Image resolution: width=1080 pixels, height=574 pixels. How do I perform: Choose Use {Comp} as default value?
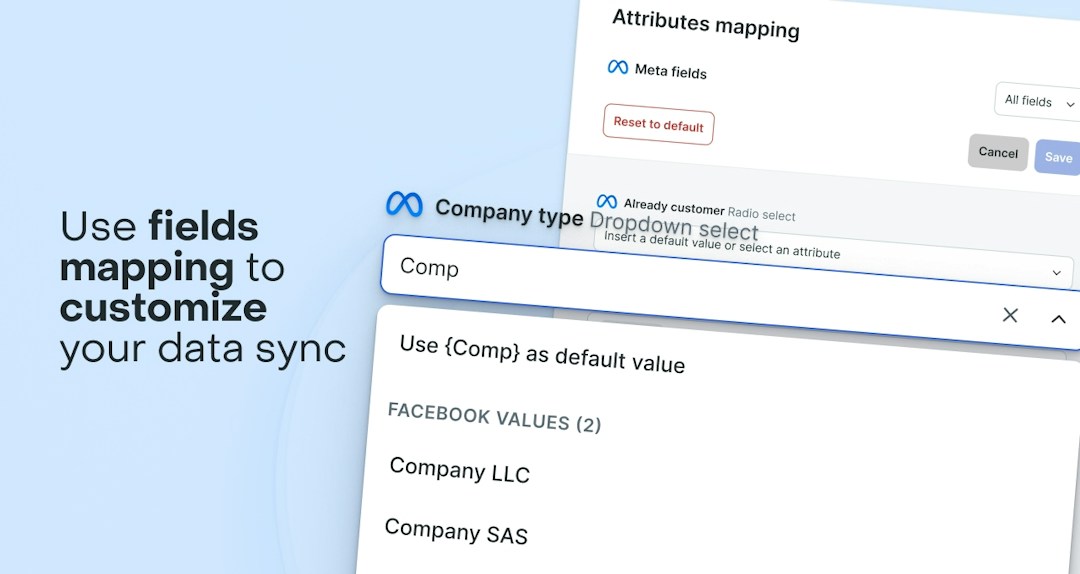point(542,354)
